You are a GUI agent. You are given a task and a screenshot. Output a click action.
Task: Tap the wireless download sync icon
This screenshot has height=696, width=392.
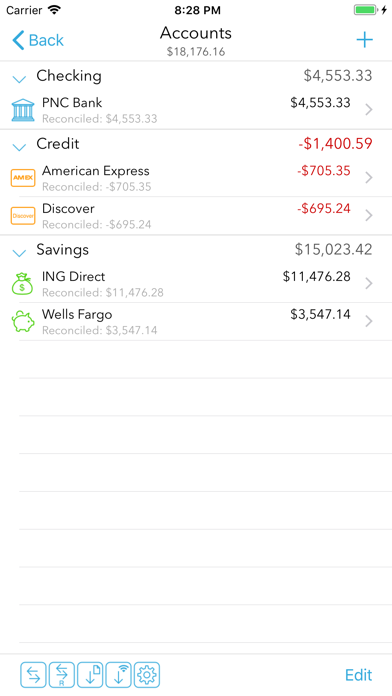(x=119, y=675)
